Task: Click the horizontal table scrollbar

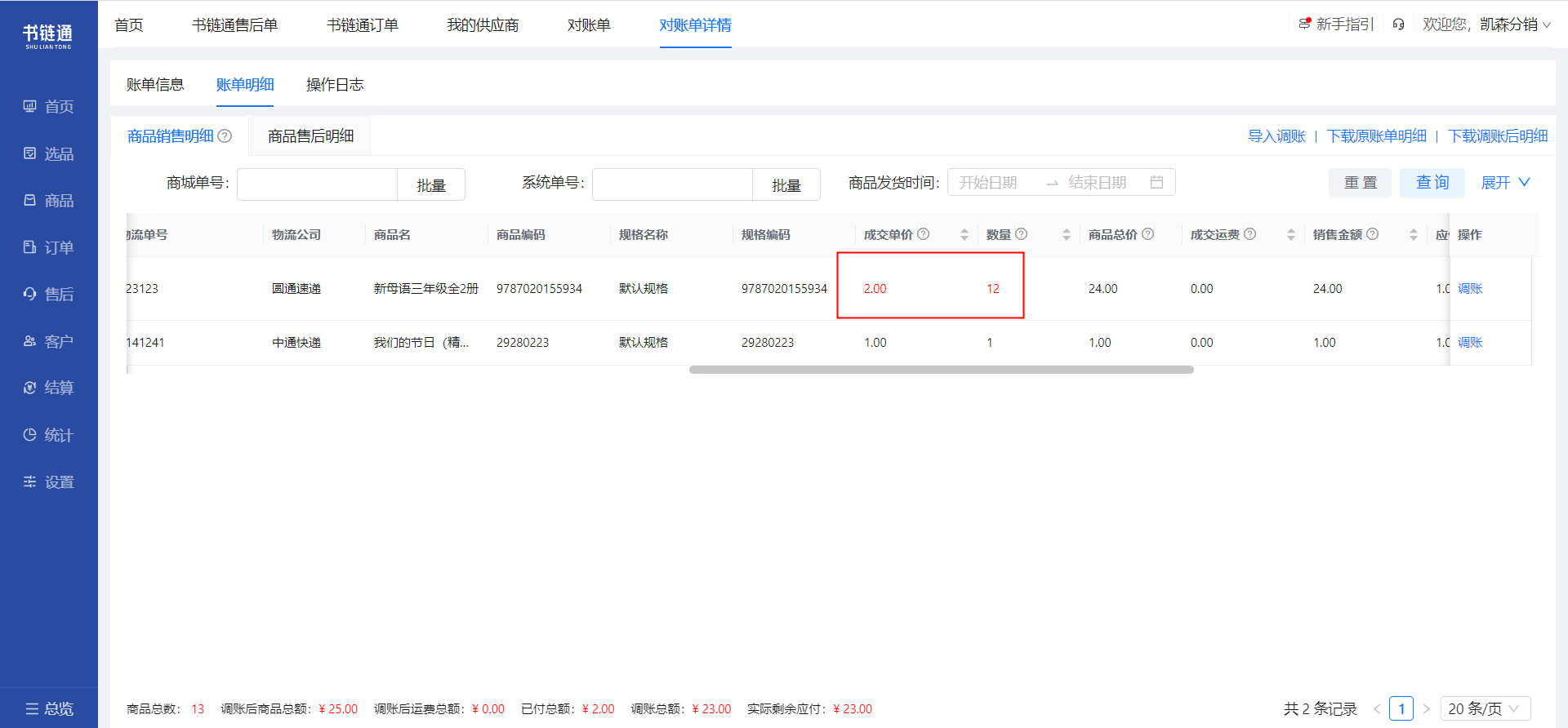Action: pos(942,370)
